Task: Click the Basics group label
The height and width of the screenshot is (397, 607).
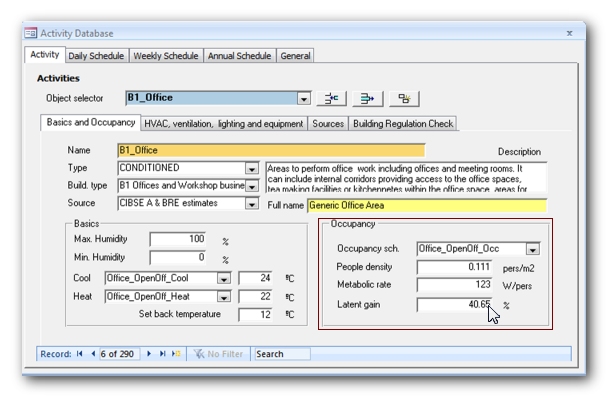Action: click(86, 224)
